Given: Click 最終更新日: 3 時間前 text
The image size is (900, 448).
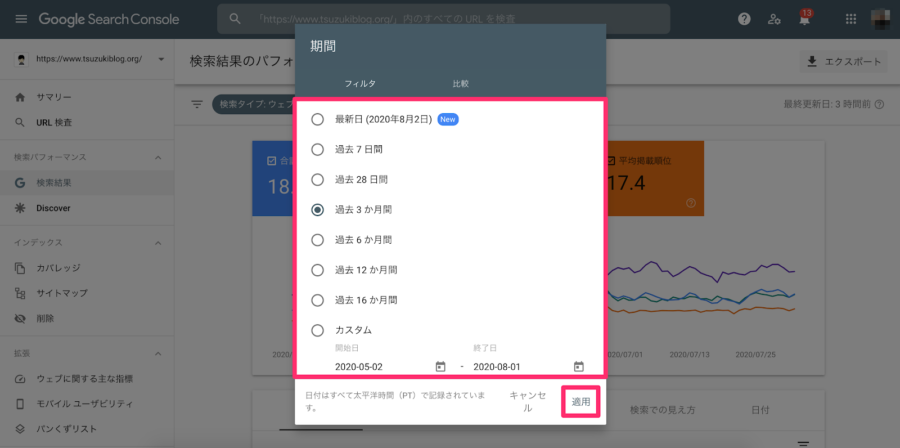Looking at the screenshot, I should [827, 104].
